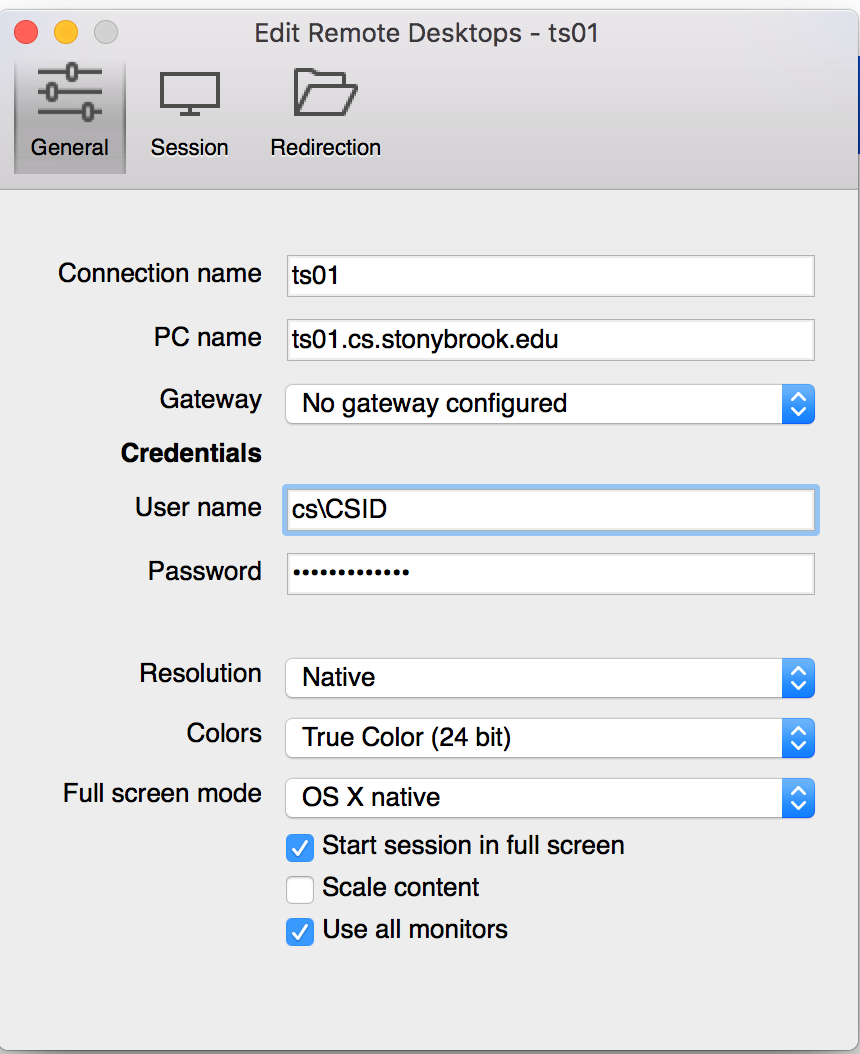Click into the PC name field
Viewport: 860px width, 1054px height.
coord(550,340)
